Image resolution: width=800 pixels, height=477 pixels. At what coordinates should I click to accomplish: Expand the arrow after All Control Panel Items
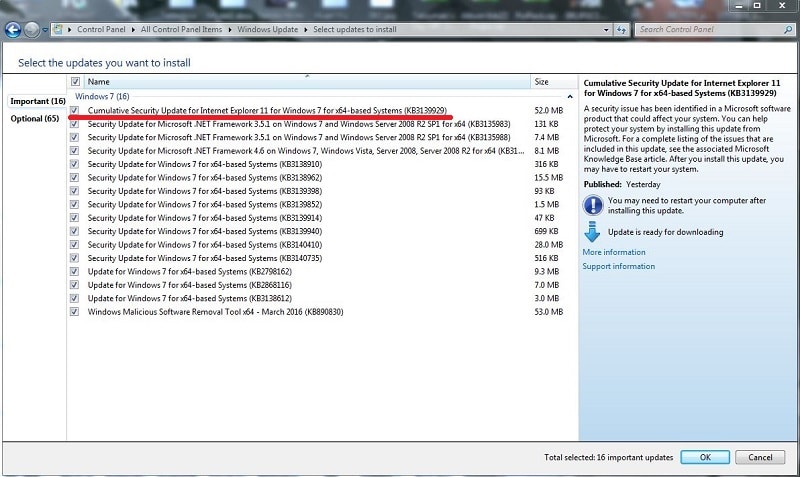(230, 30)
